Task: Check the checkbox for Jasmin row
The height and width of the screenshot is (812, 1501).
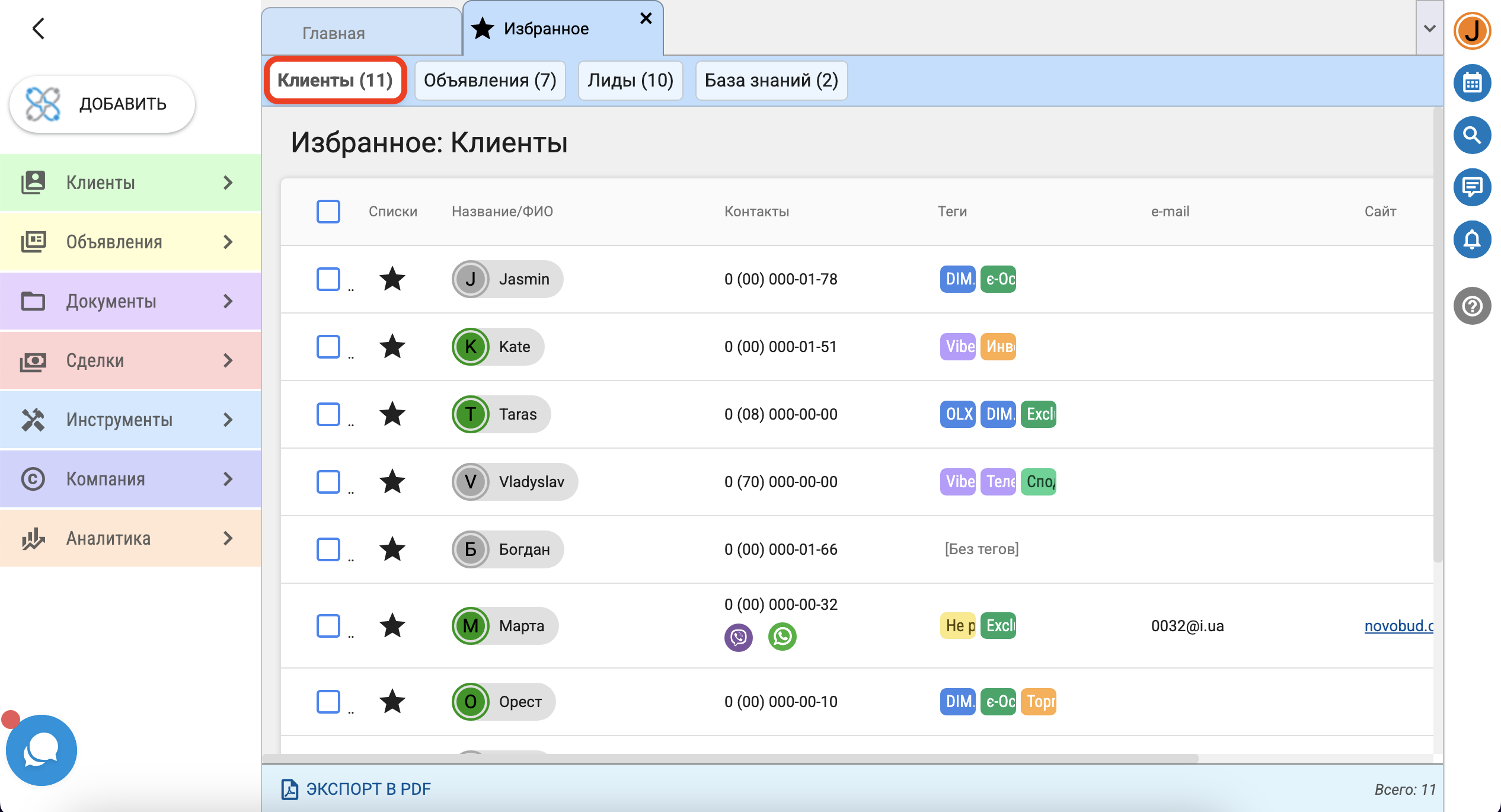Action: (328, 279)
